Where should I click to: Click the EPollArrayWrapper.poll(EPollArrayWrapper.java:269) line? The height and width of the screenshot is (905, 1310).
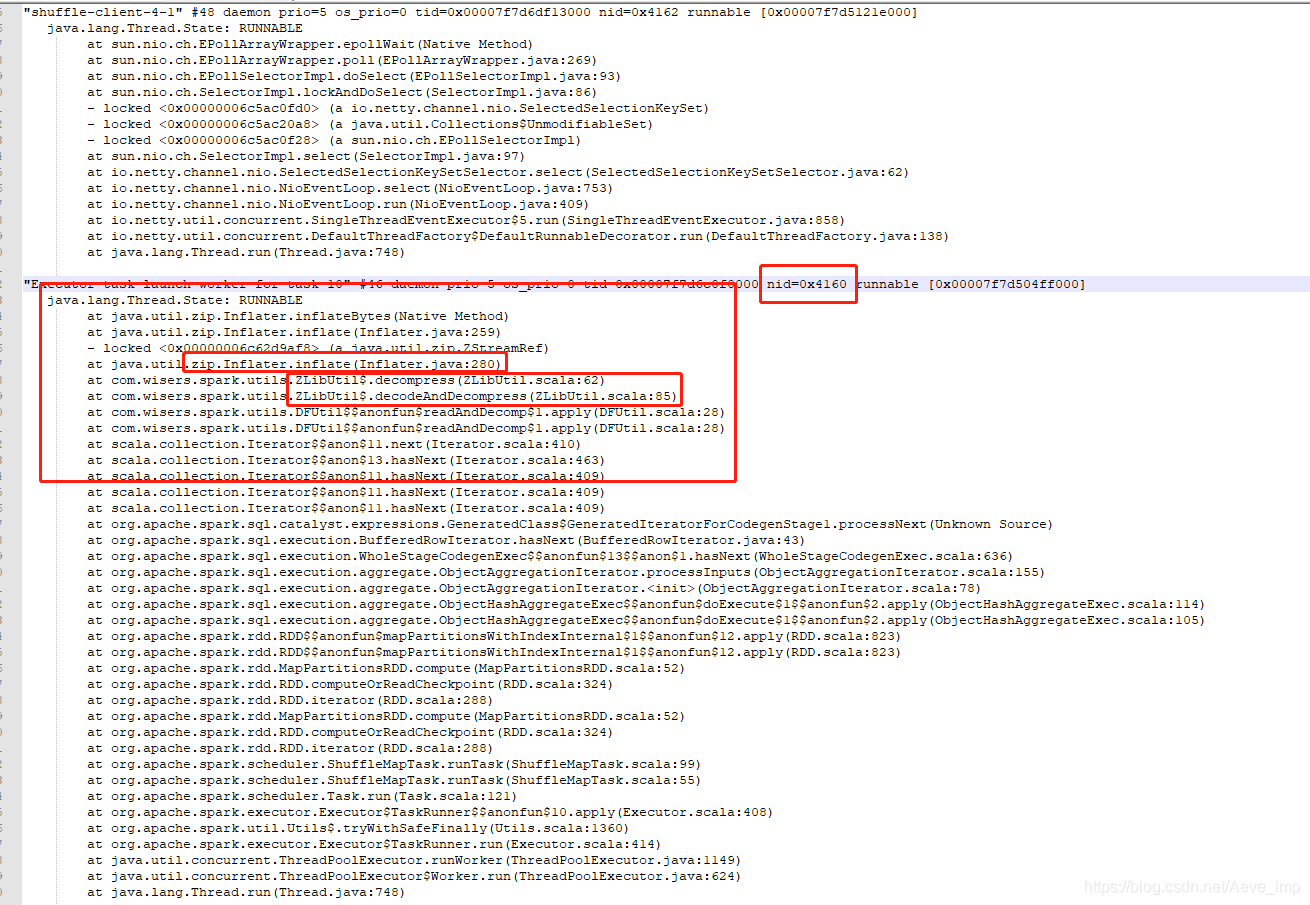coord(342,60)
